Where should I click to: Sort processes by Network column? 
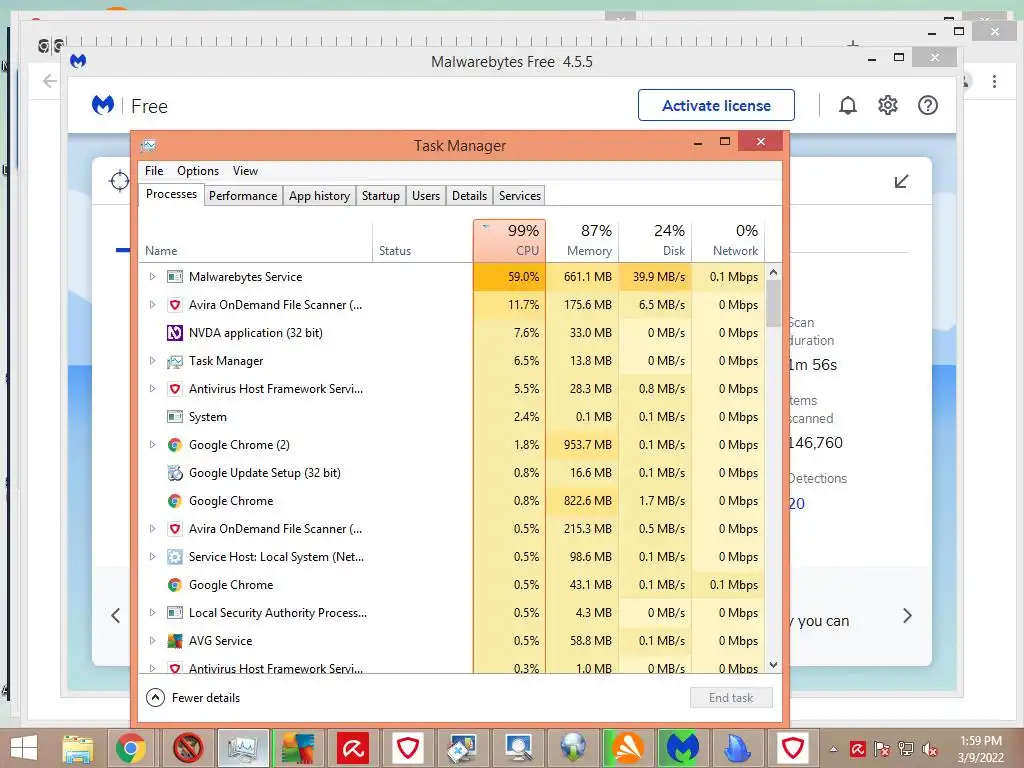[728, 241]
